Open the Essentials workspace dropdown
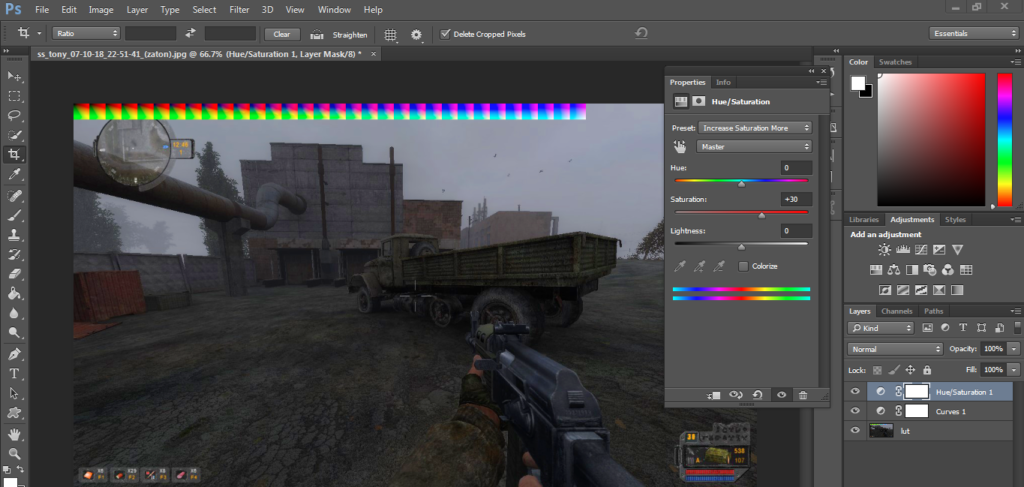The height and width of the screenshot is (487, 1024). coord(973,33)
